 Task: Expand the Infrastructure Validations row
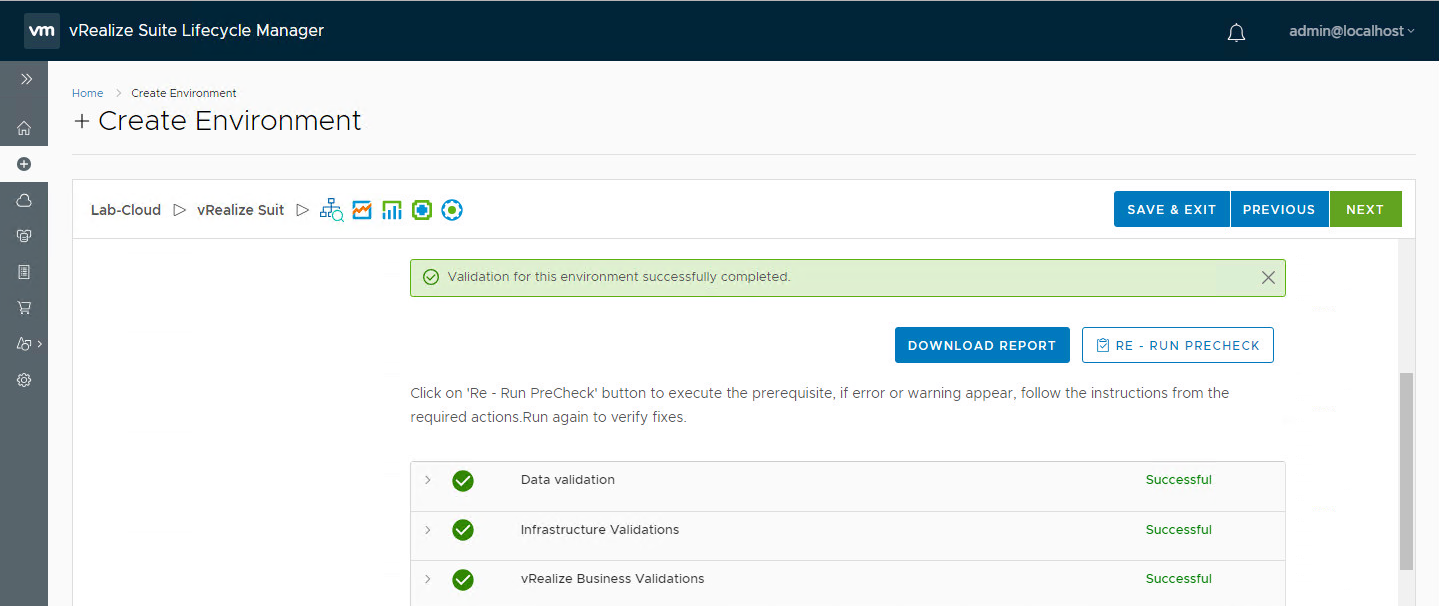point(428,530)
